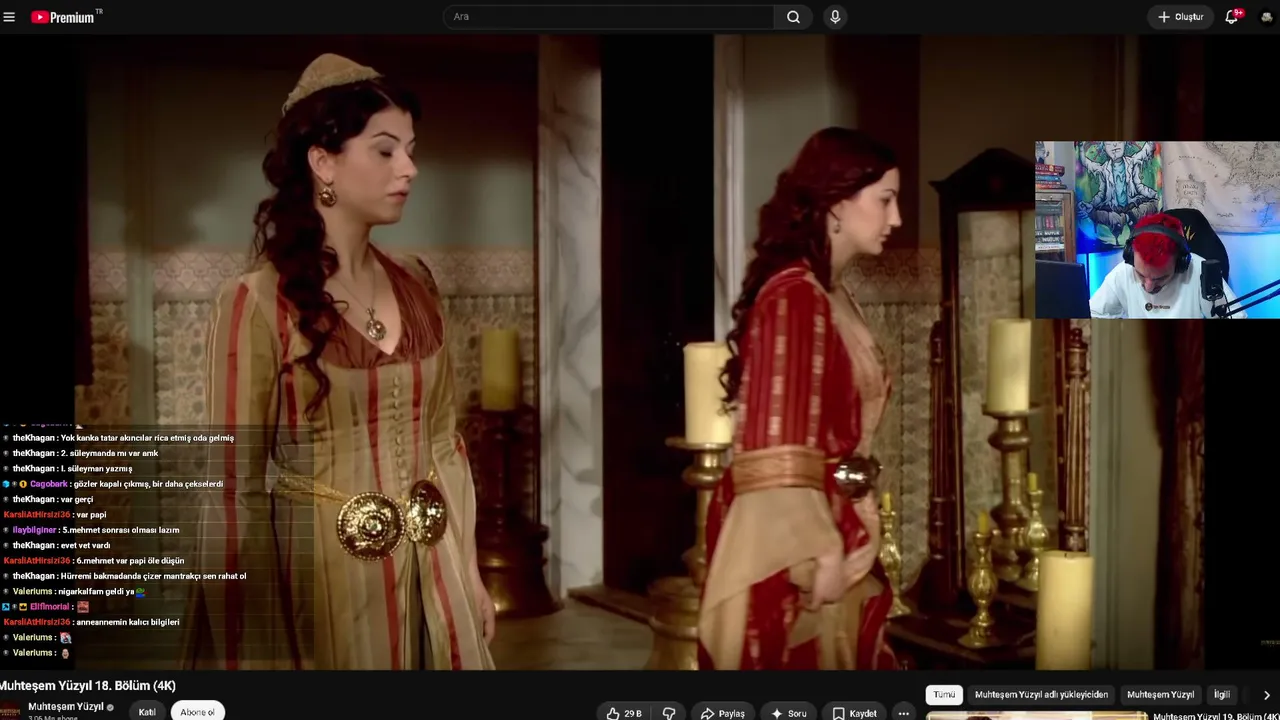Click the magnifier search button
Viewport: 1280px width, 720px height.
(x=793, y=17)
